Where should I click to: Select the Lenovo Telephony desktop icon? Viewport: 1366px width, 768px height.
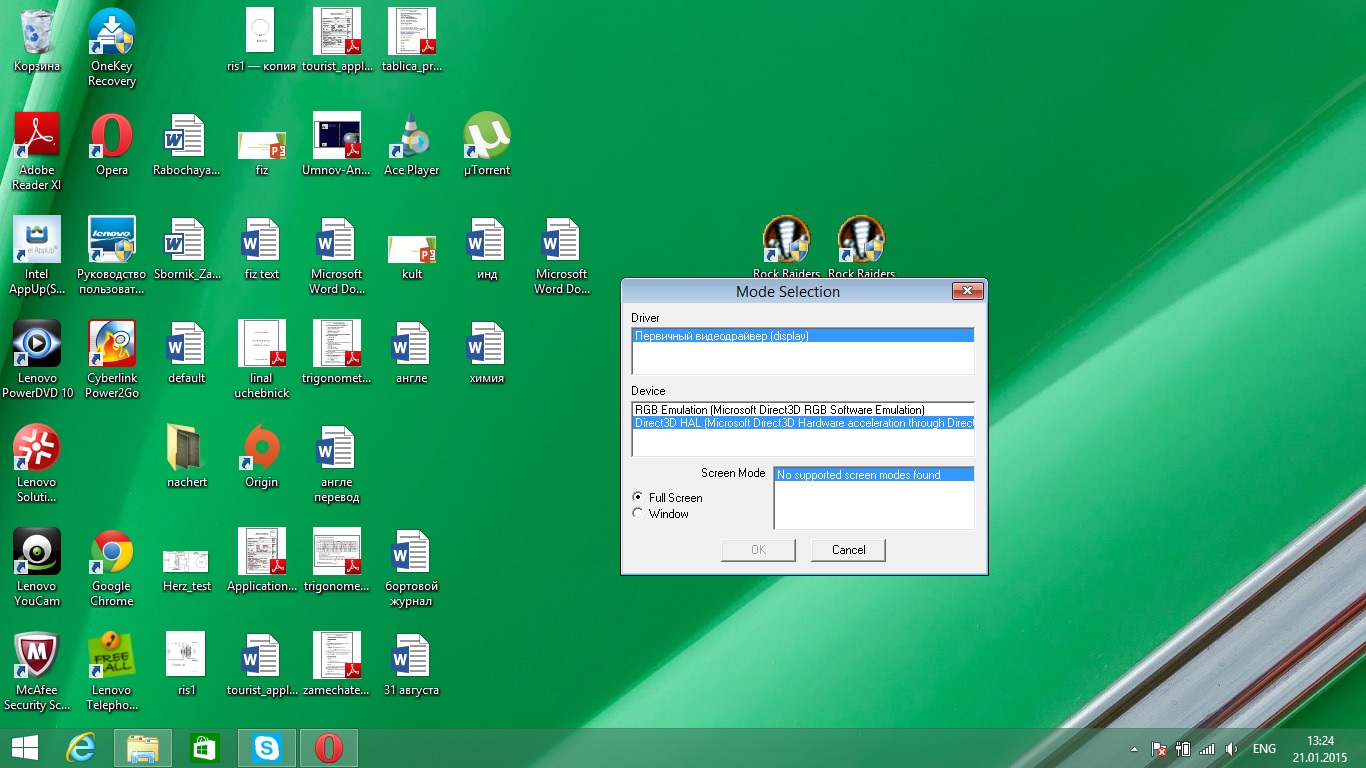coord(112,672)
